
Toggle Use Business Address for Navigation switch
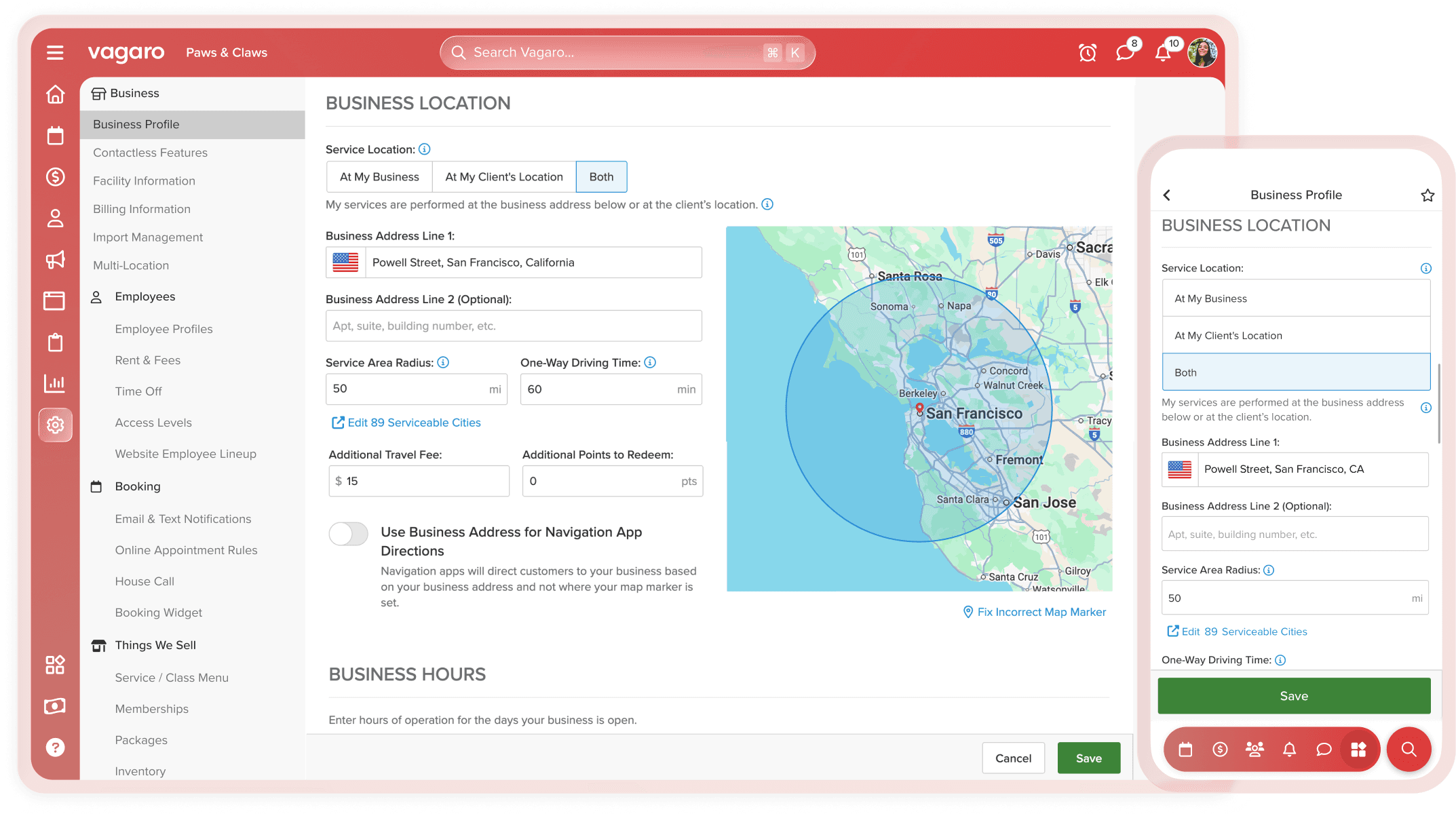coord(349,534)
